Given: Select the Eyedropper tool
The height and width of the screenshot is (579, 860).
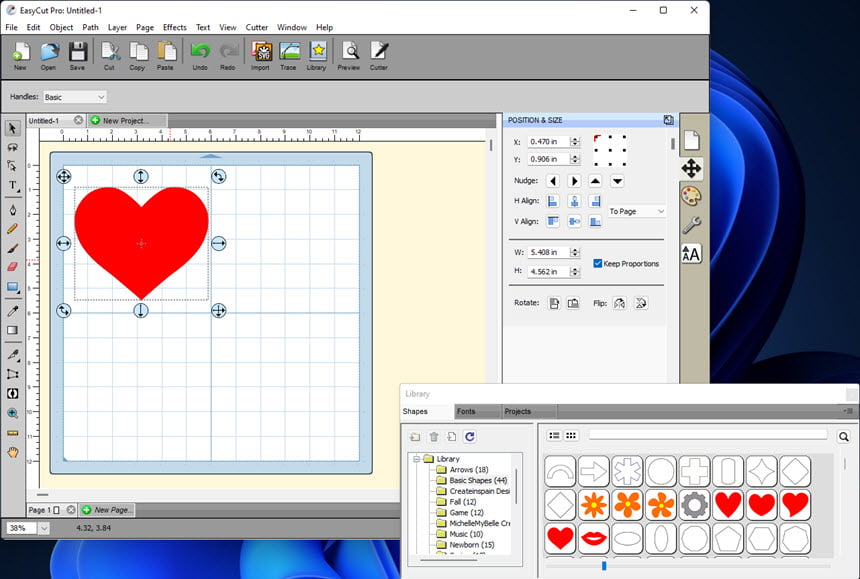Looking at the screenshot, I should tap(12, 311).
